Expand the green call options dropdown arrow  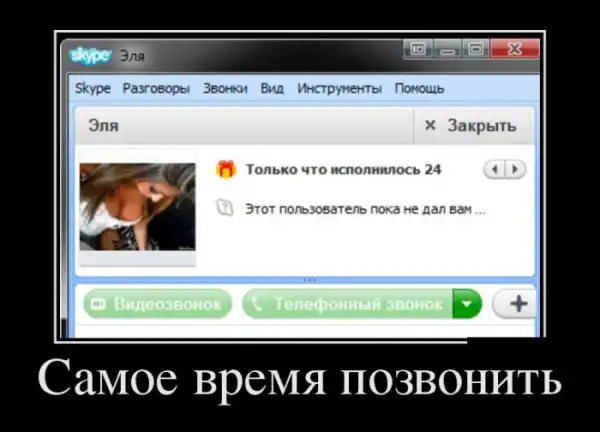pyautogui.click(x=466, y=304)
